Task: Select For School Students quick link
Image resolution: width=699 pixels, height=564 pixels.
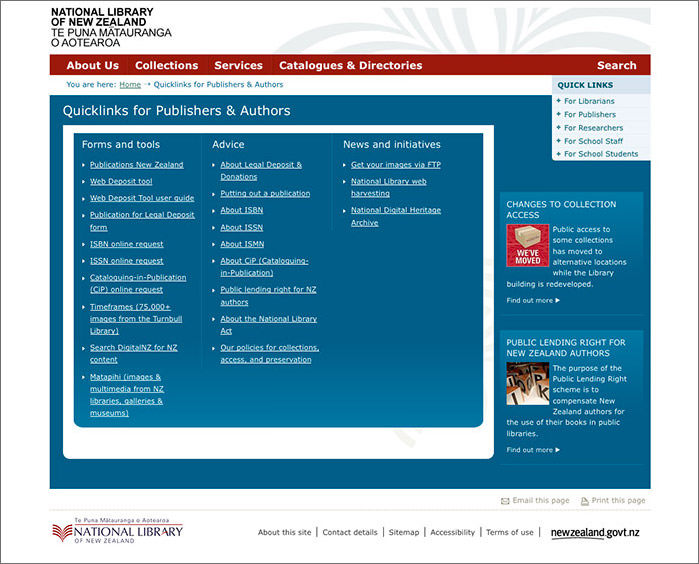Action: [x=601, y=154]
